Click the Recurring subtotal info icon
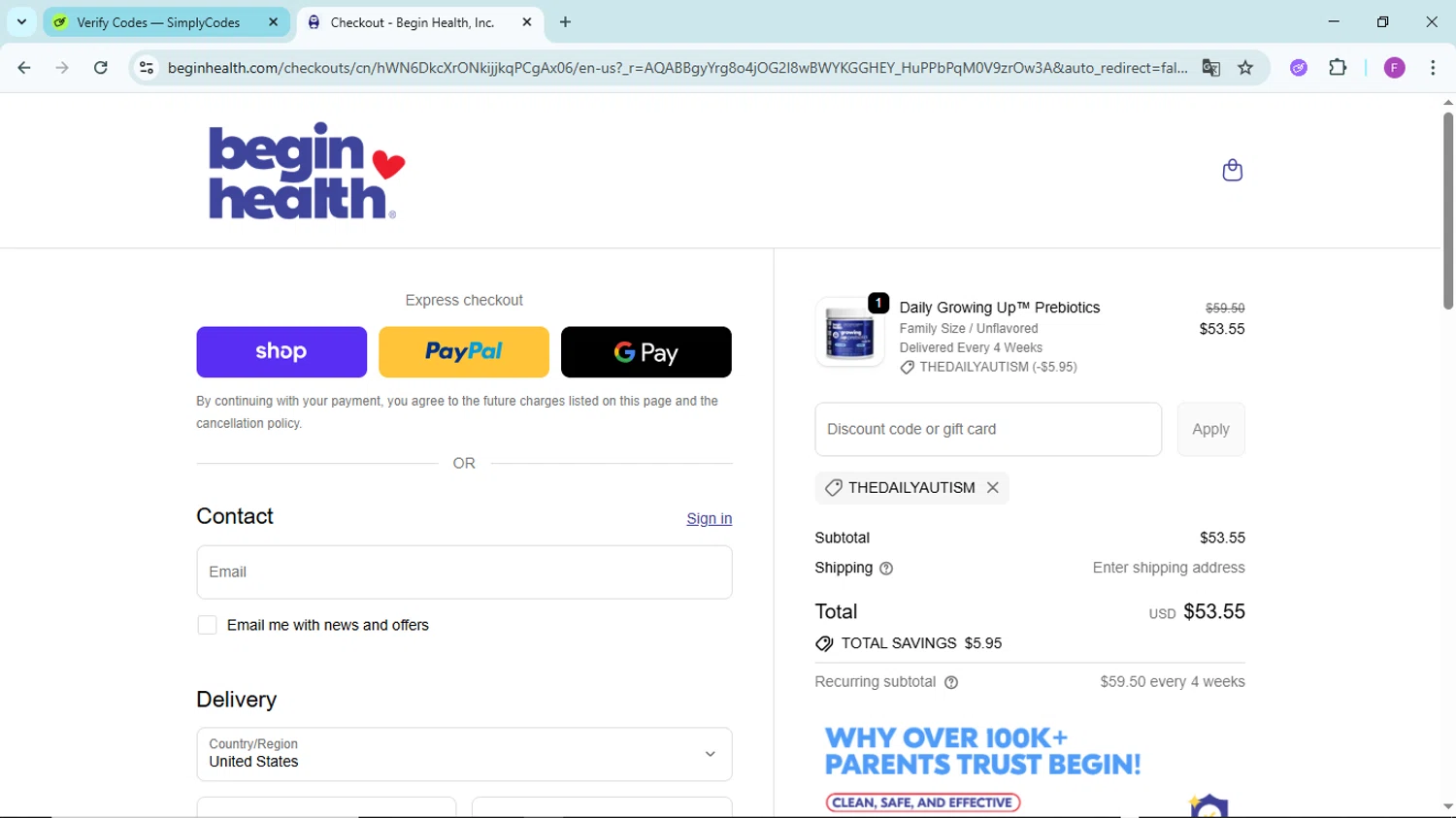Image resolution: width=1456 pixels, height=818 pixels. coord(951,682)
